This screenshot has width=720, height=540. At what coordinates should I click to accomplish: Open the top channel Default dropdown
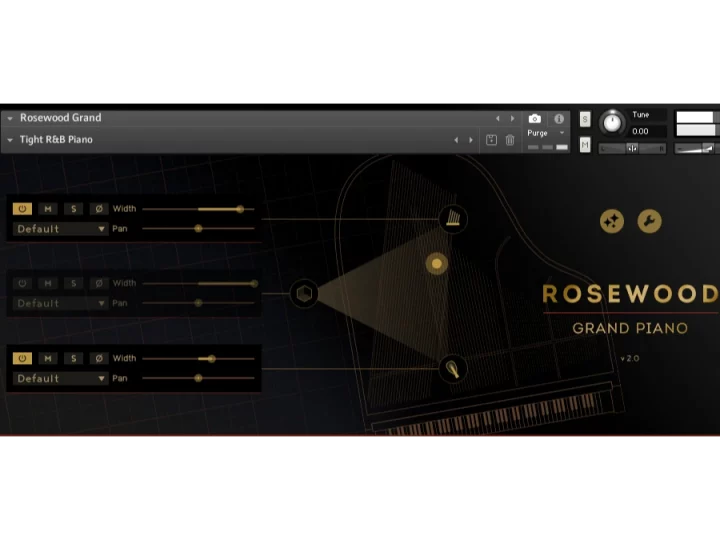tap(60, 229)
